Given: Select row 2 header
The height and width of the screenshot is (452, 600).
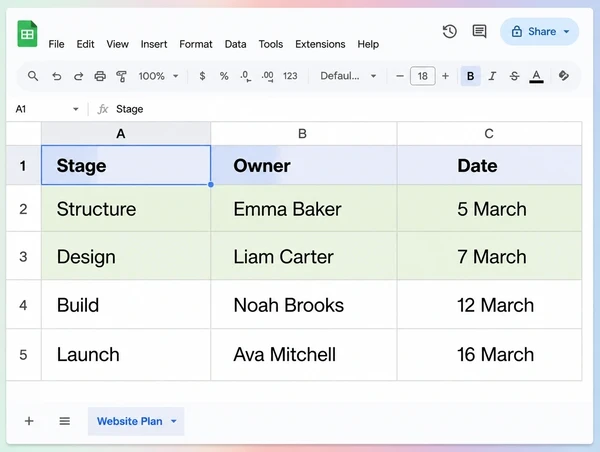Looking at the screenshot, I should (23, 209).
